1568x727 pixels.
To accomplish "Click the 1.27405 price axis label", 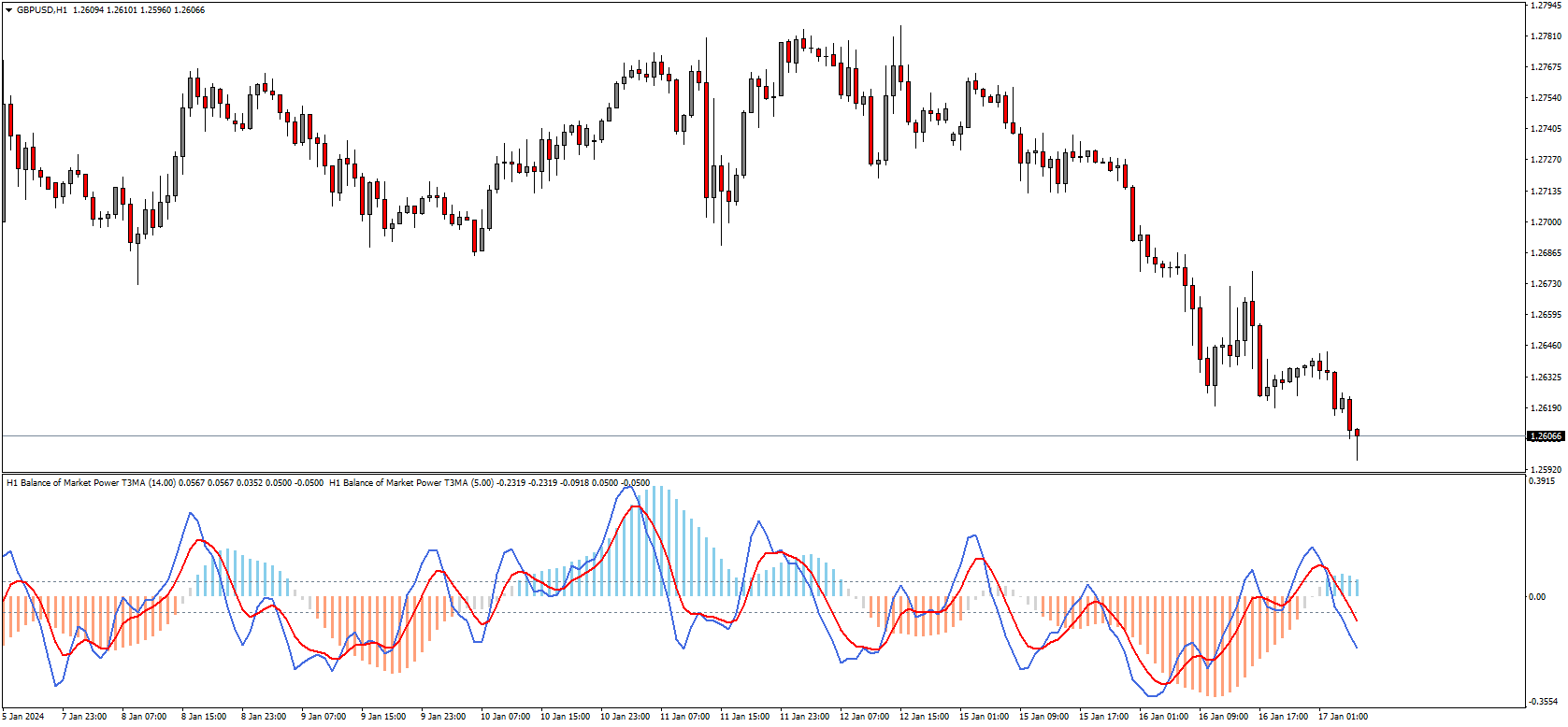I will tap(1546, 129).
